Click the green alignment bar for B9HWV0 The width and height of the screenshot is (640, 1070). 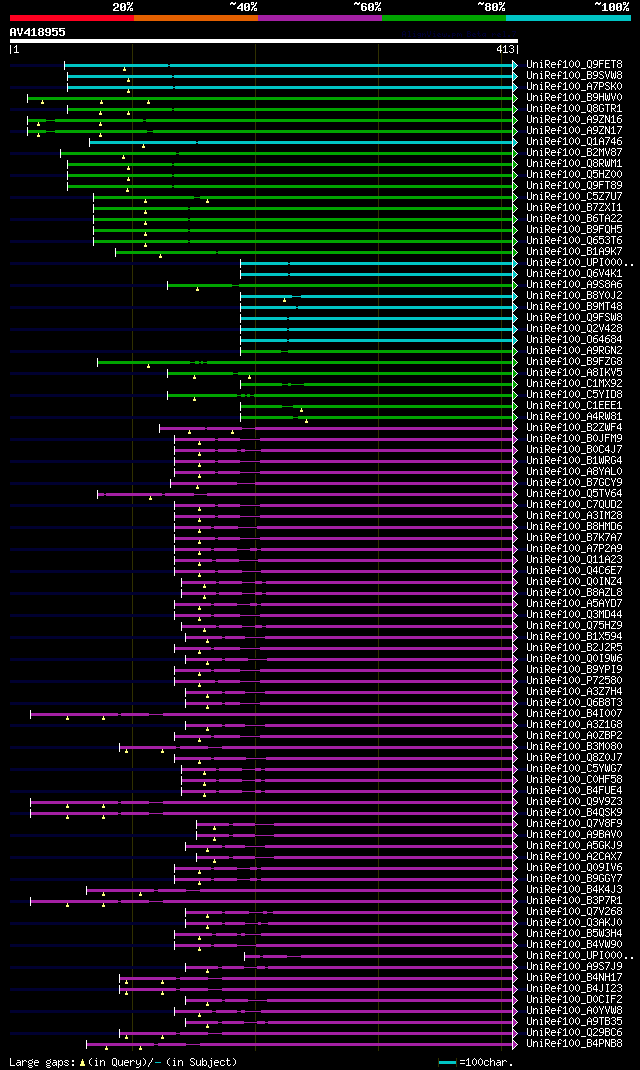[270, 98]
